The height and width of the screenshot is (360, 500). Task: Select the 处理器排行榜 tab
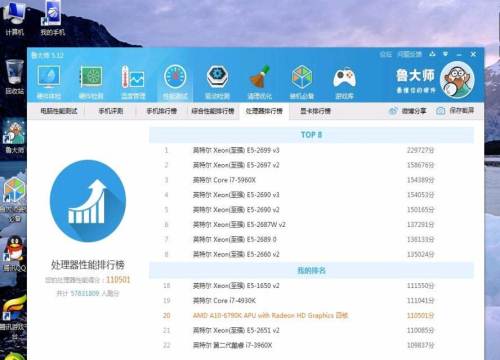point(264,111)
